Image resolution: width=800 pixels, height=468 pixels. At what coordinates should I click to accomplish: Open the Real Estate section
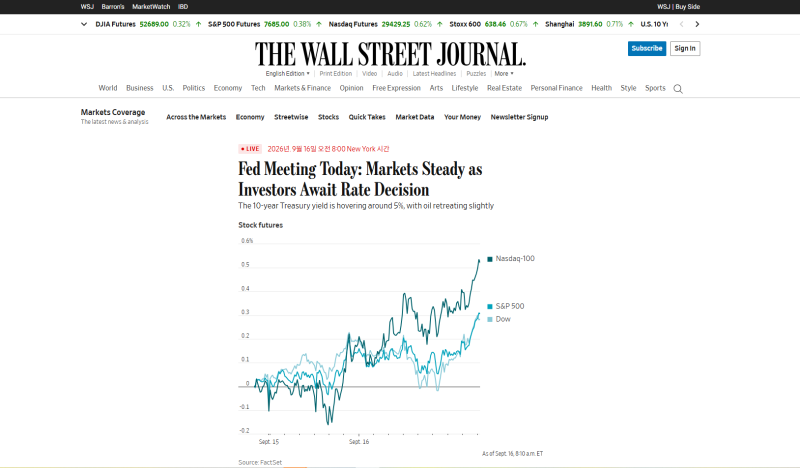point(504,88)
